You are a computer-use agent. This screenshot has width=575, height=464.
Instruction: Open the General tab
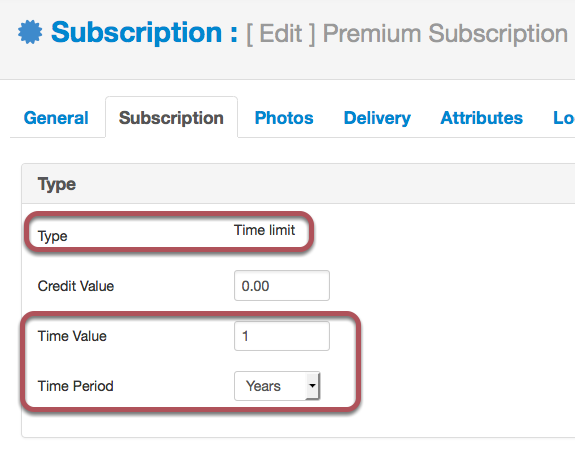click(x=56, y=118)
